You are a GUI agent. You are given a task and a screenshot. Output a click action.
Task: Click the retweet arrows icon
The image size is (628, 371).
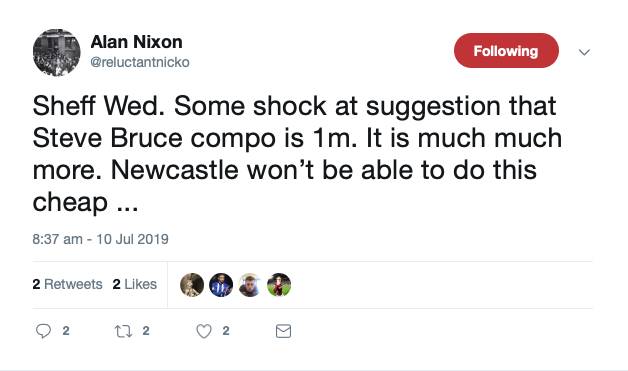[123, 331]
